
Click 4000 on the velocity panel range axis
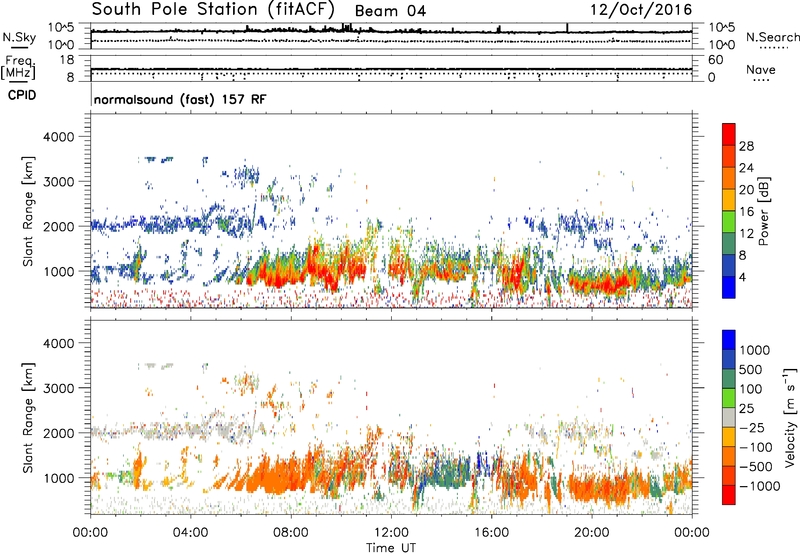[x=58, y=343]
